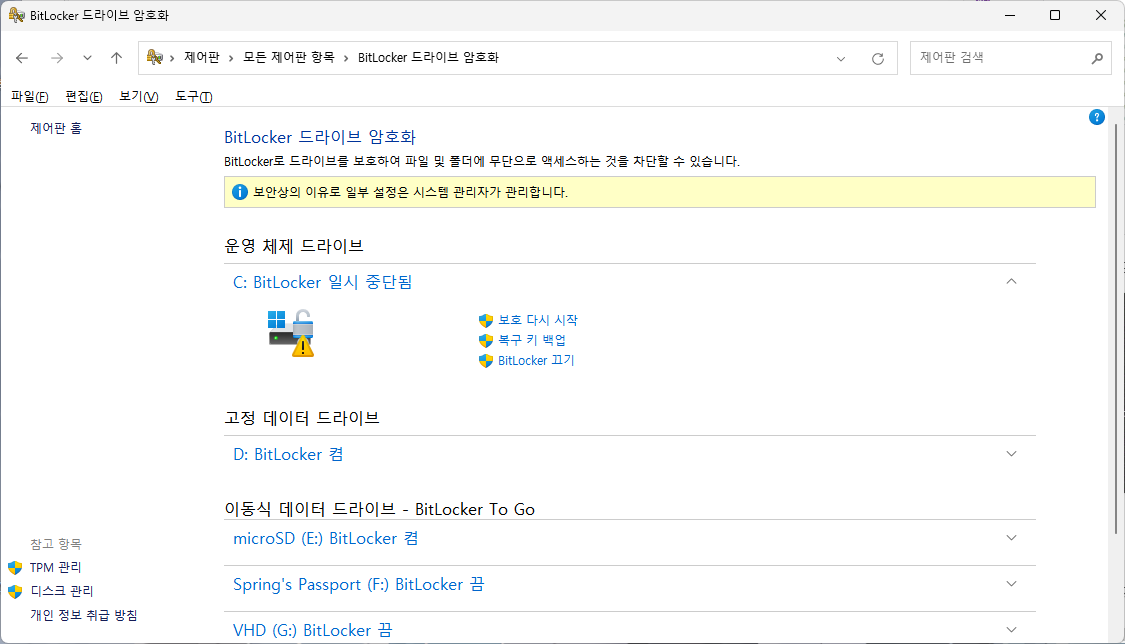Click the shield icon beside 디스크 관리
Viewport: 1125px width, 644px height.
pyautogui.click(x=15, y=592)
